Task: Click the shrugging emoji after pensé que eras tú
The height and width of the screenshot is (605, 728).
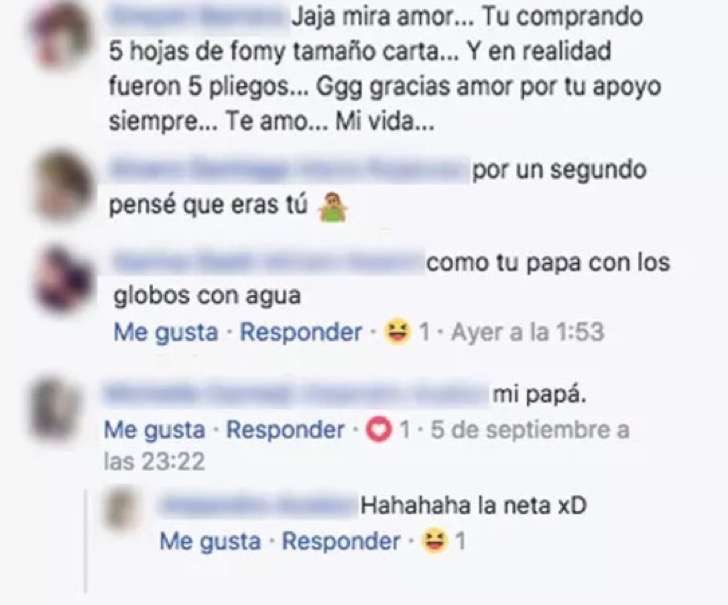Action: click(332, 208)
